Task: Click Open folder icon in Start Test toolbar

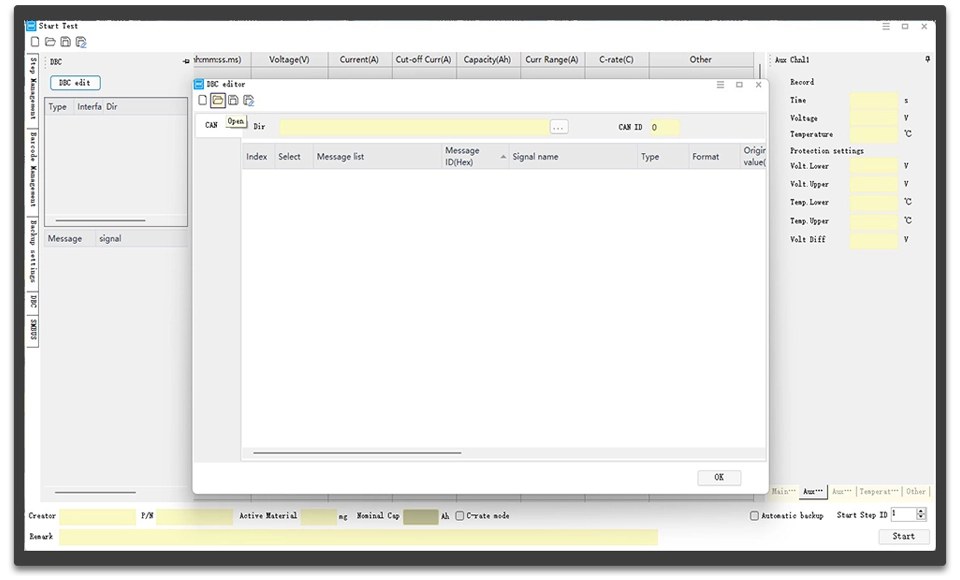Action: click(50, 42)
